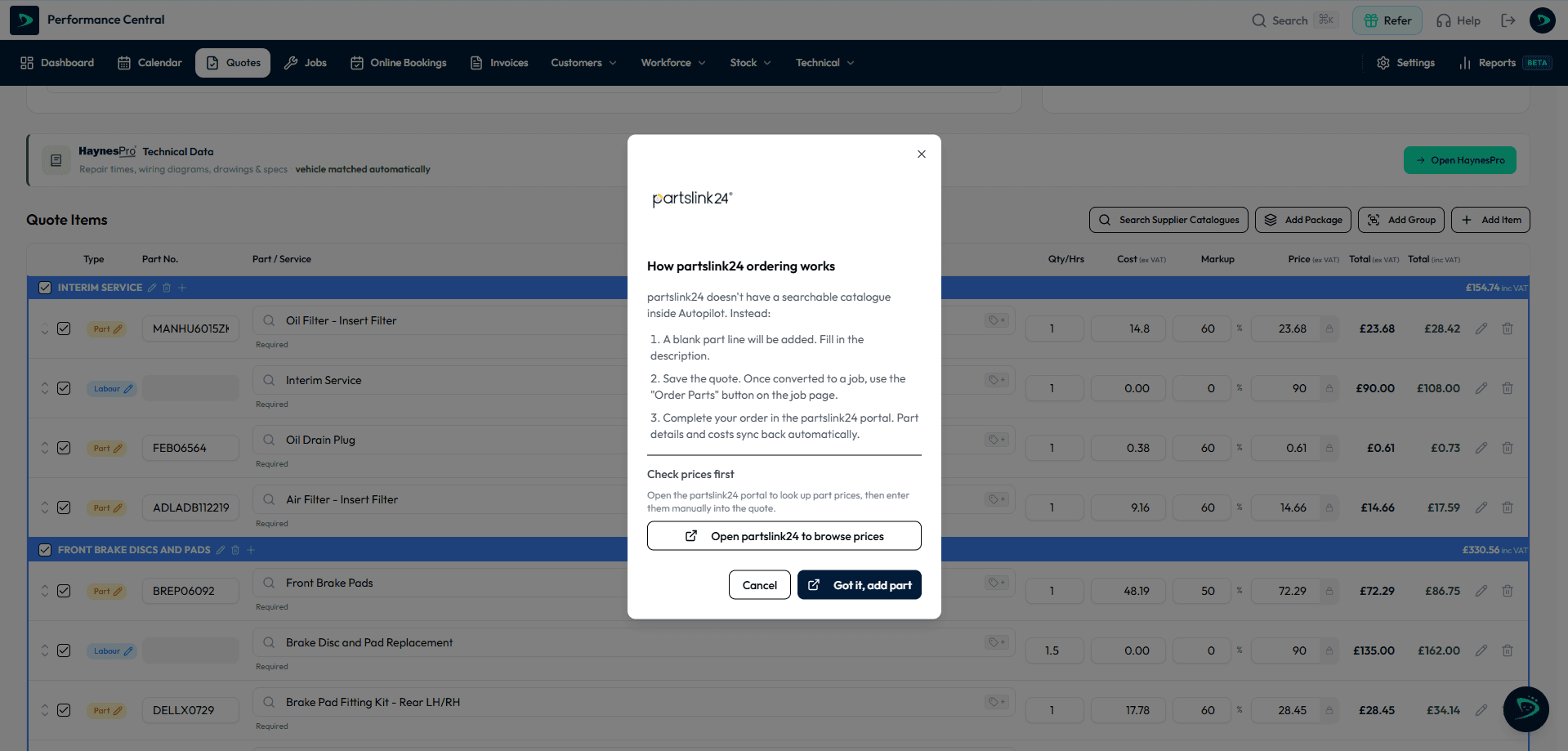
Task: Change type of Interim Service Labour badge
Action: (112, 388)
